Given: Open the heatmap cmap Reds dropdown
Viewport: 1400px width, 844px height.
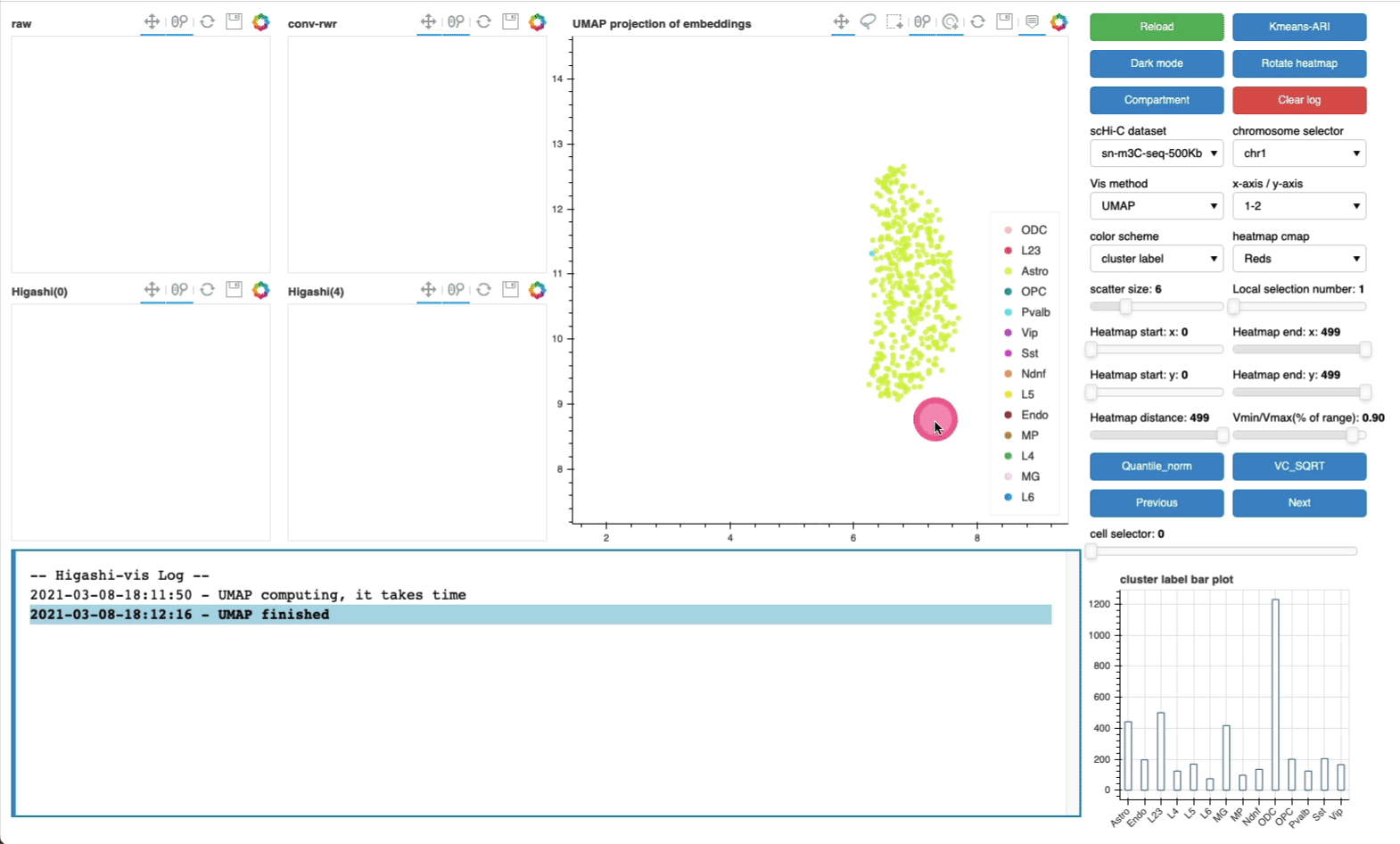Looking at the screenshot, I should click(1299, 259).
